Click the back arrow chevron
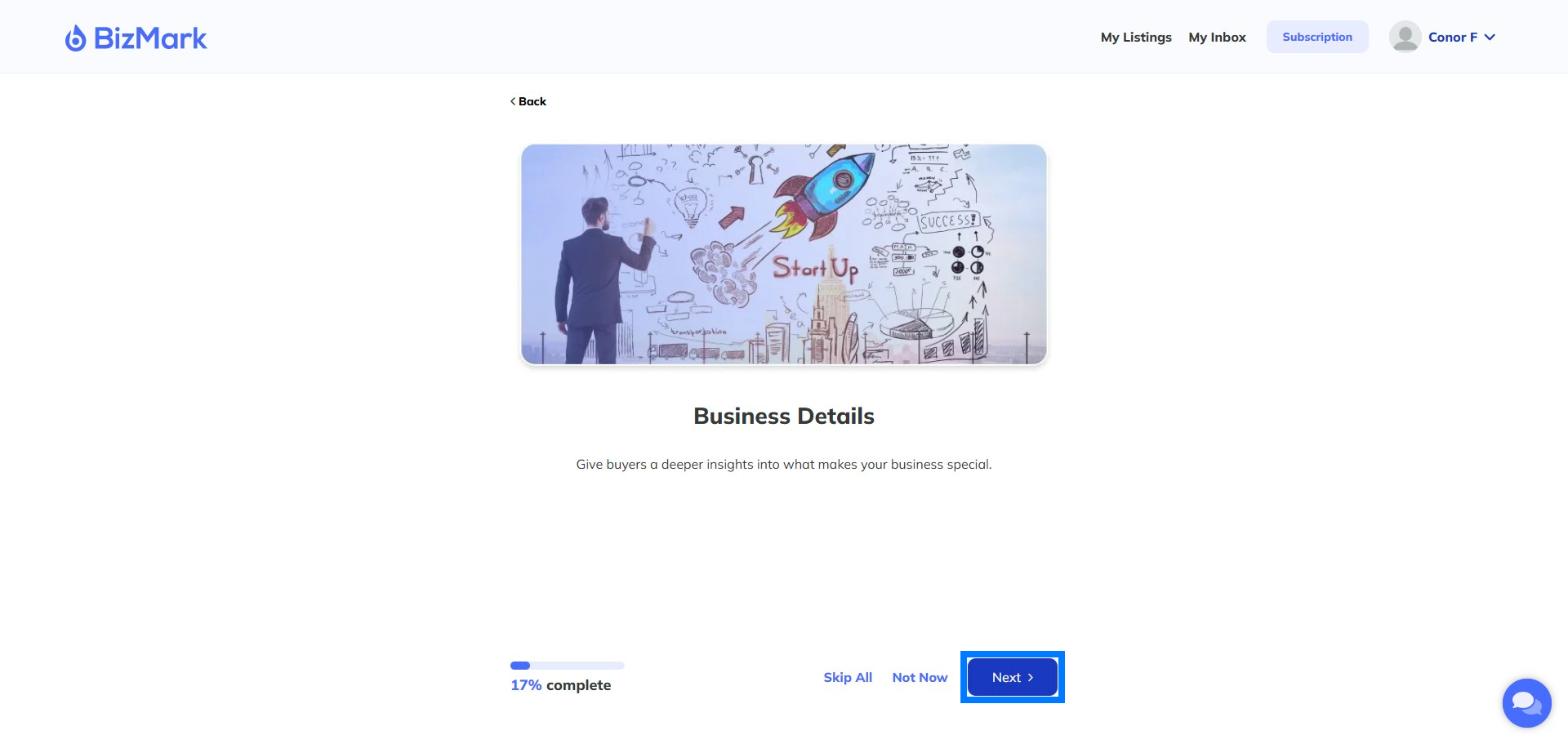 click(513, 101)
